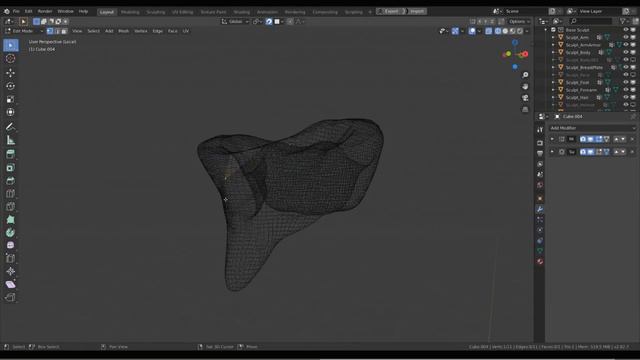
Task: Collapse the Base Sculpt collection
Action: click(546, 30)
